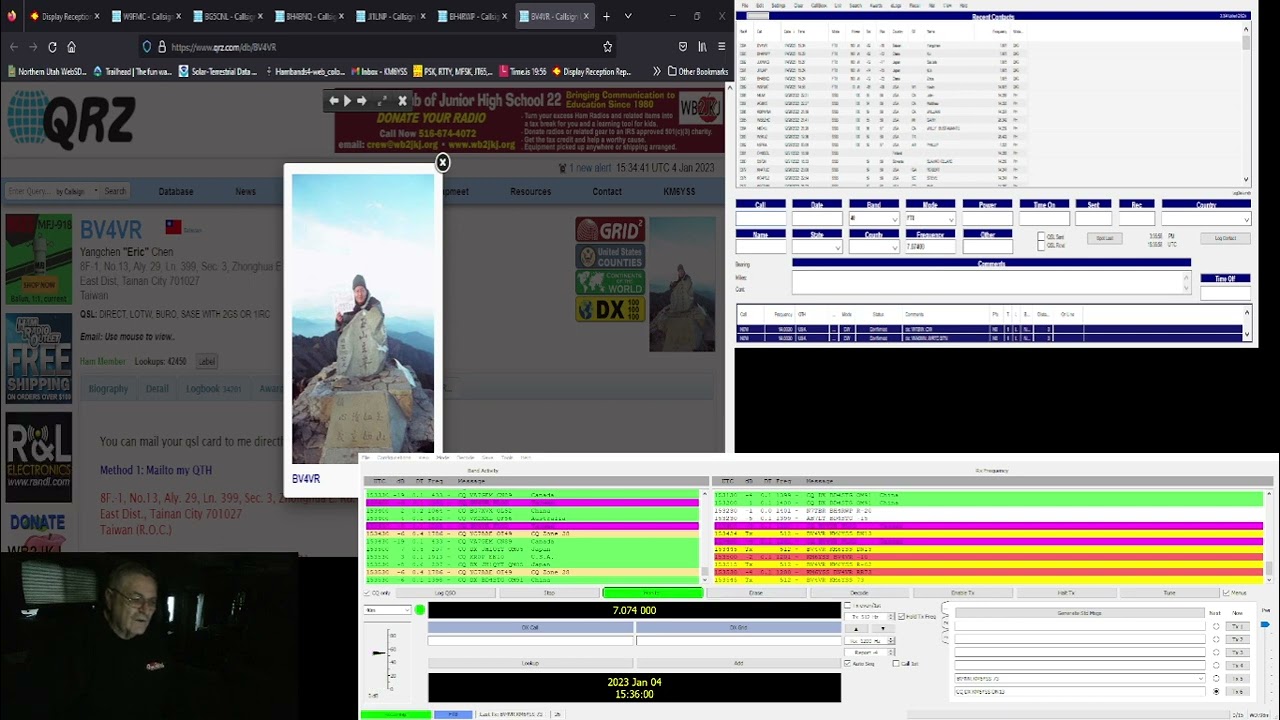1280x720 pixels.
Task: Open Continents of the World badge
Action: 610,283
